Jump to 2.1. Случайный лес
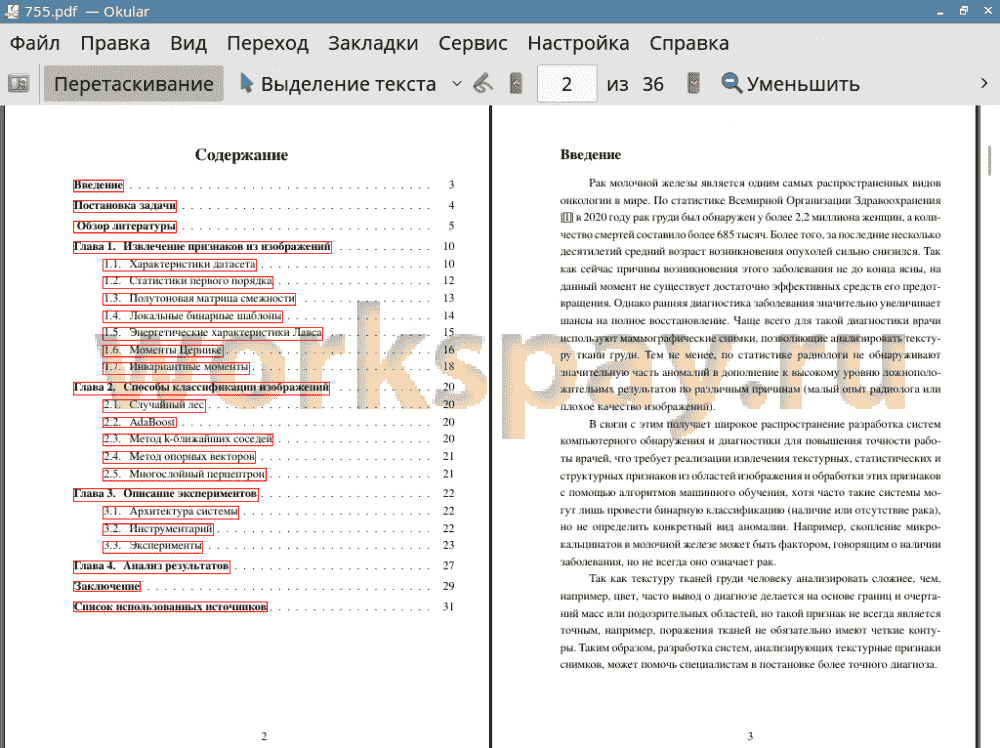Viewport: 1000px width, 748px height. (154, 405)
